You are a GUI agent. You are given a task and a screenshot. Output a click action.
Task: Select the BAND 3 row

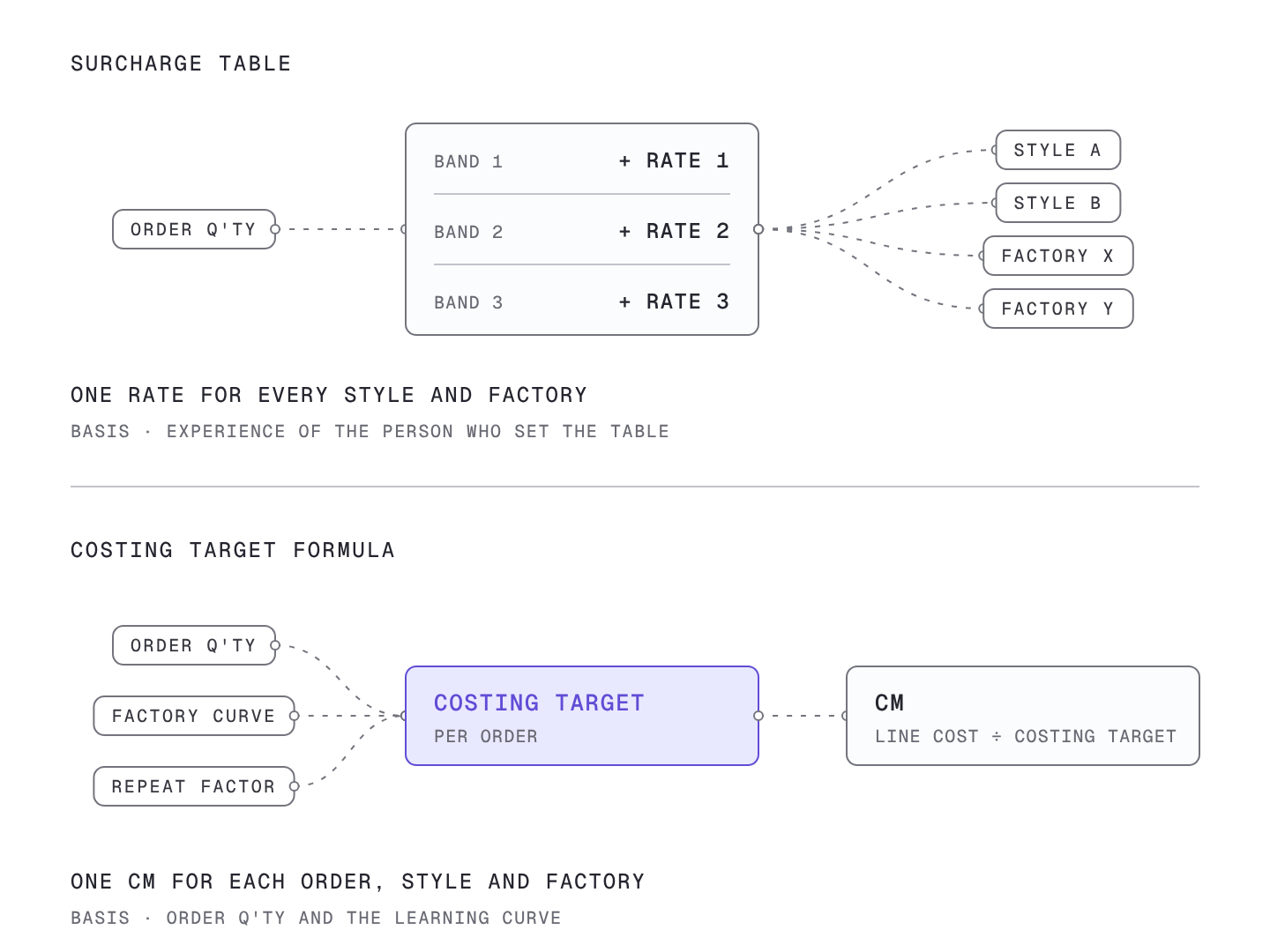(x=582, y=301)
